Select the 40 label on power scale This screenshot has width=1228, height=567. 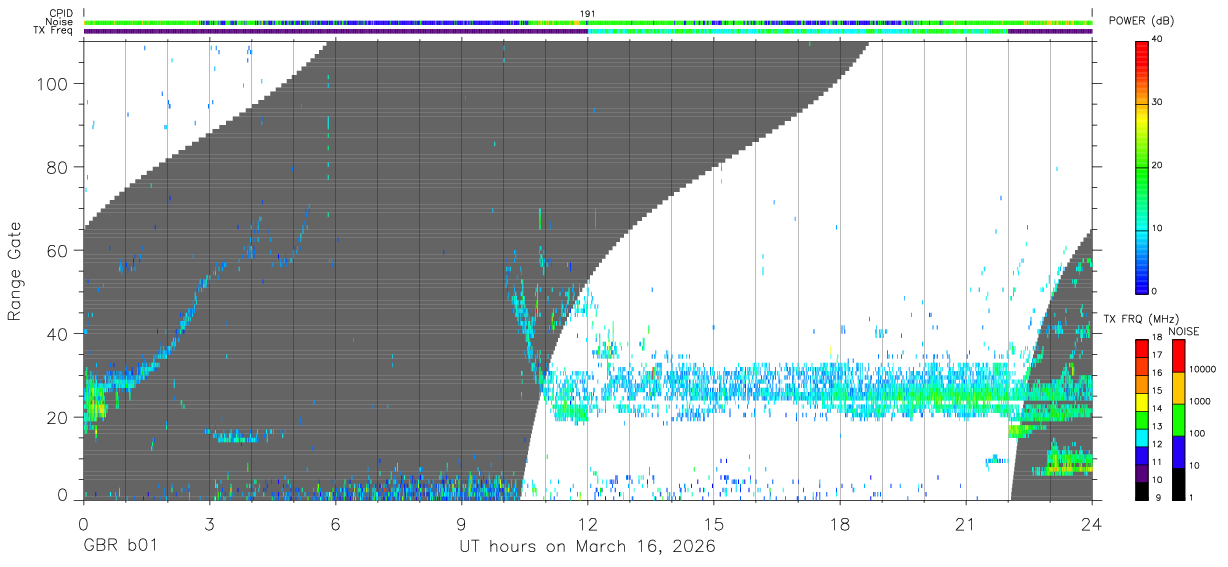click(1157, 40)
